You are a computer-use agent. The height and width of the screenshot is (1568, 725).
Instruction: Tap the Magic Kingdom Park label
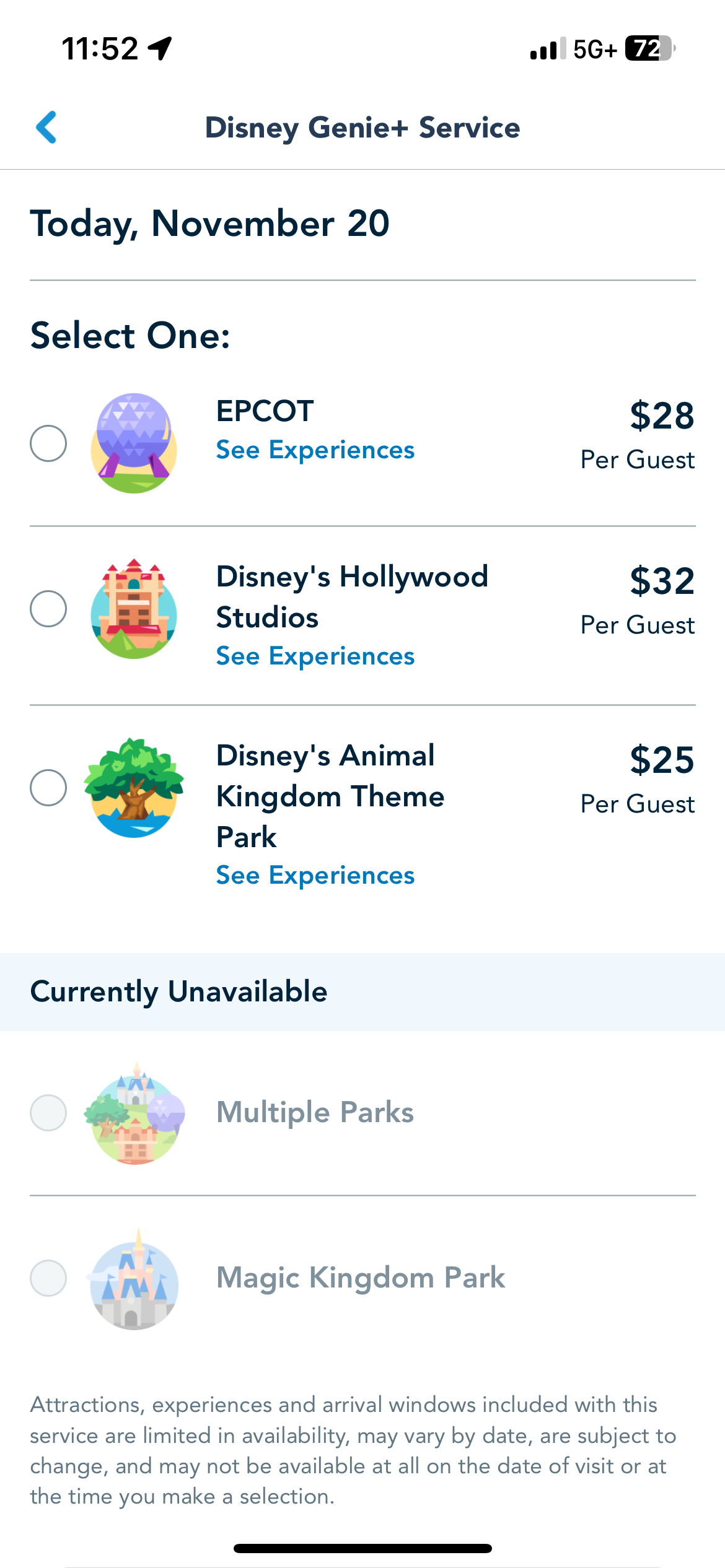tap(361, 1278)
